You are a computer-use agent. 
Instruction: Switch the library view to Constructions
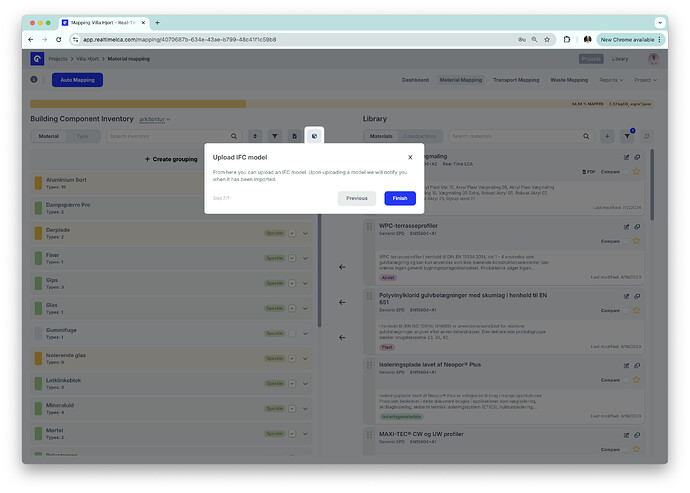(x=419, y=136)
